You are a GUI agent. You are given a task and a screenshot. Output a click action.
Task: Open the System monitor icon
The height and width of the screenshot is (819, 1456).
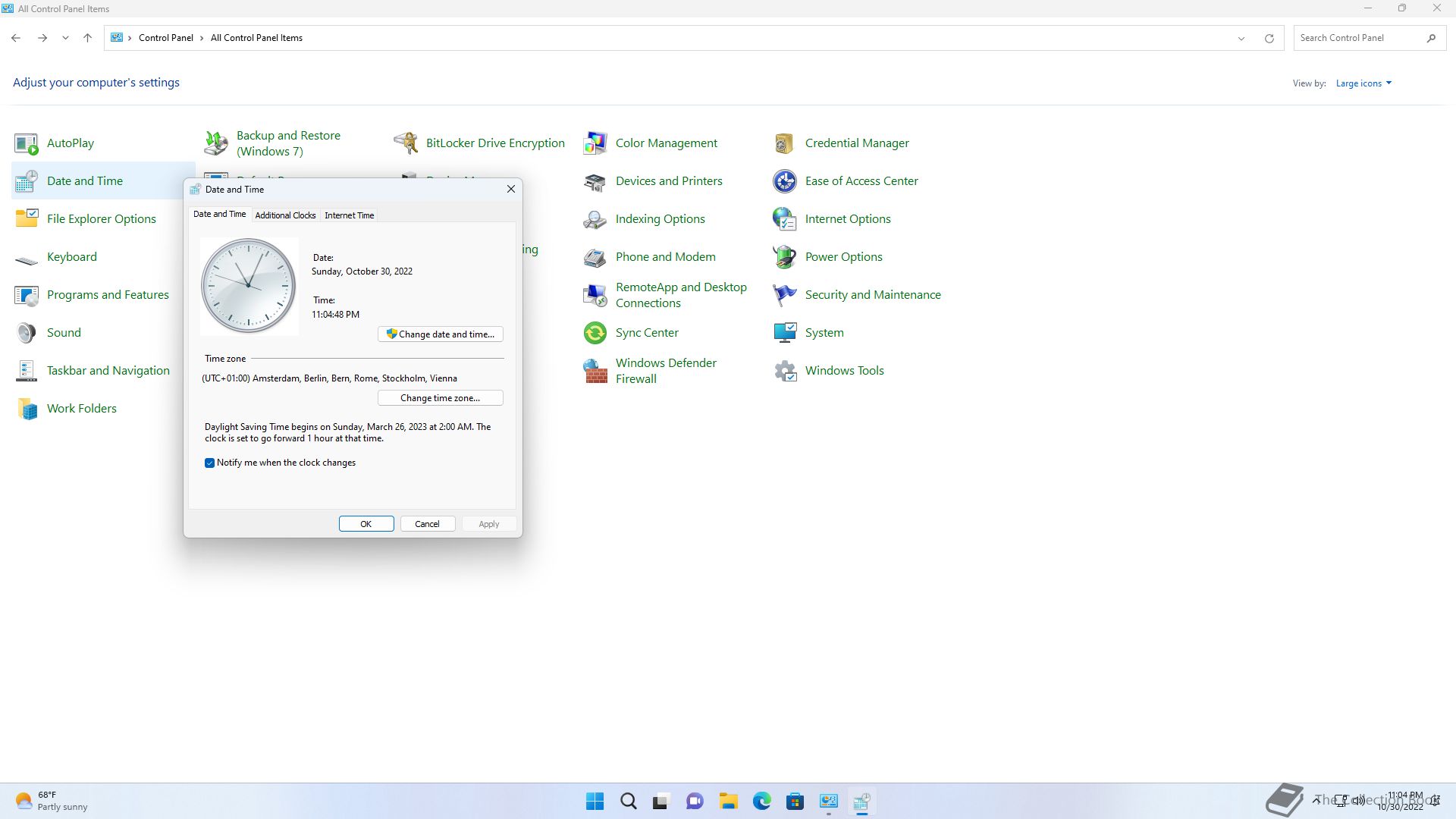[x=785, y=333]
